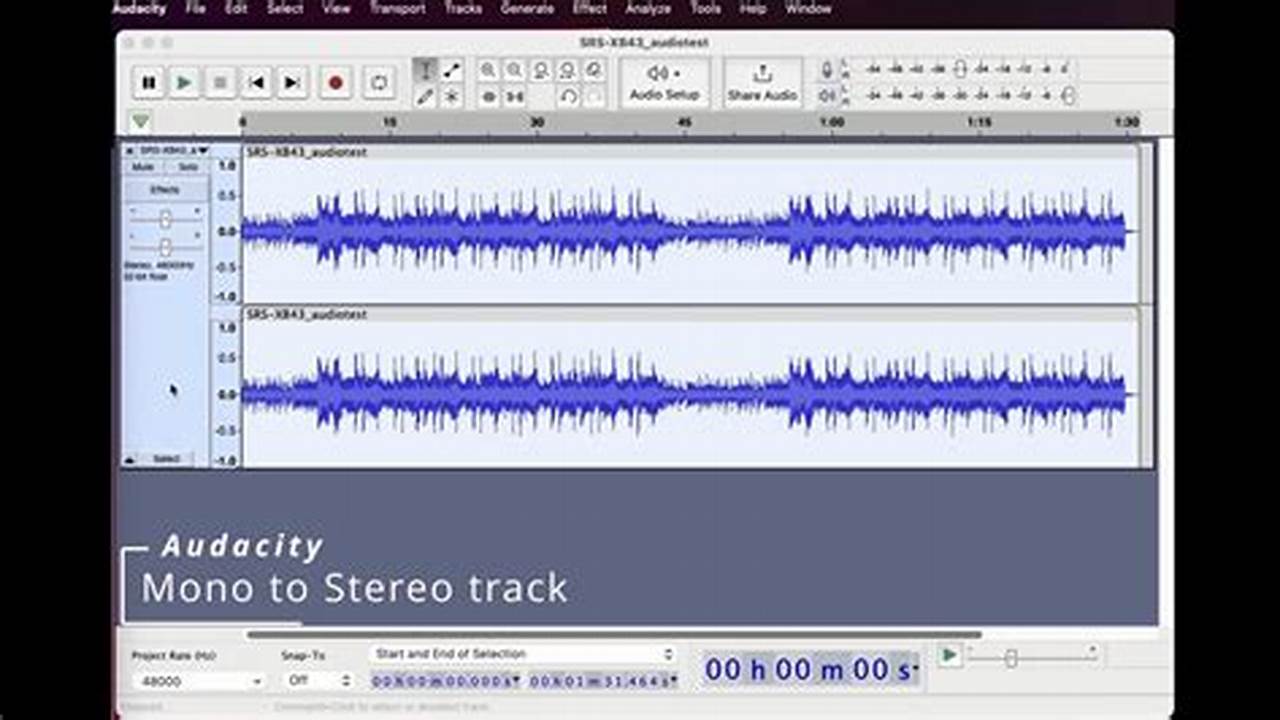Click the Pause transport button
This screenshot has width=1280, height=720.
point(149,83)
